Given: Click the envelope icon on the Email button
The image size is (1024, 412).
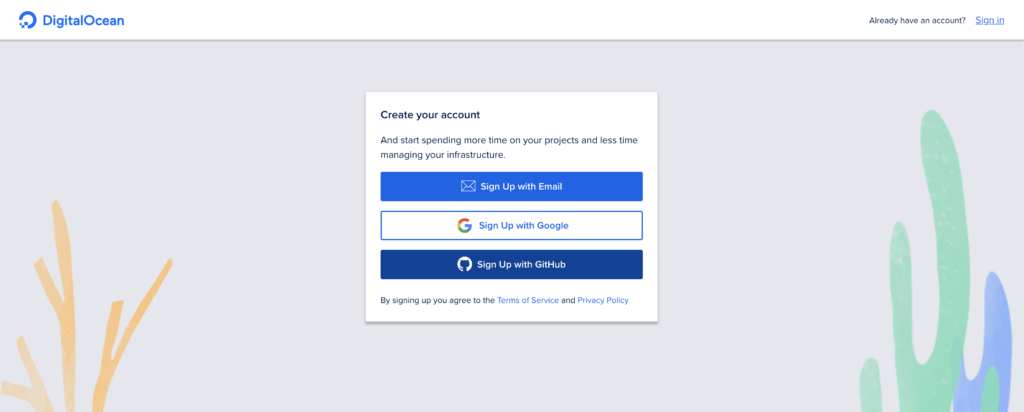Looking at the screenshot, I should (468, 186).
